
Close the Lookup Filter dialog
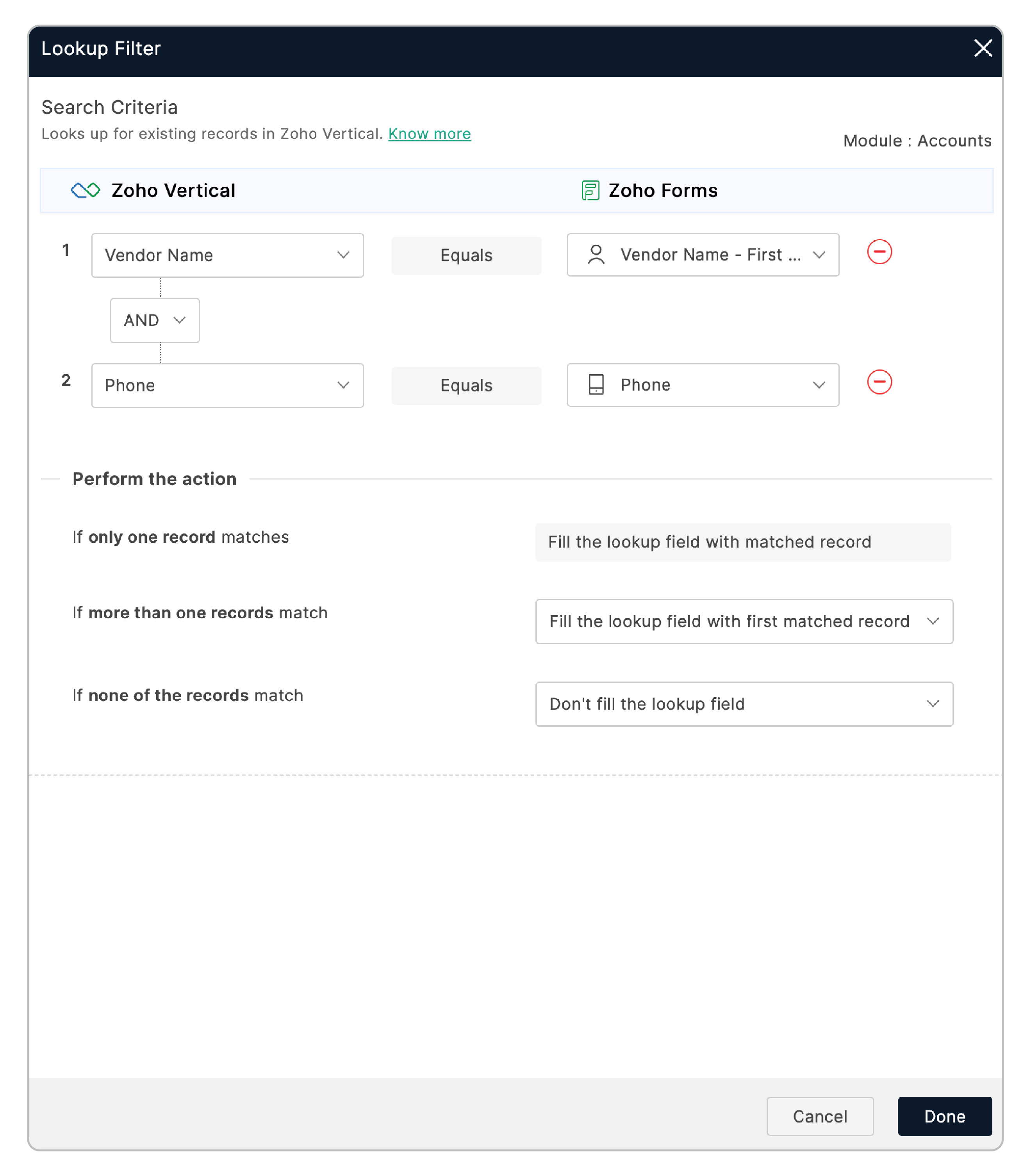pos(983,49)
